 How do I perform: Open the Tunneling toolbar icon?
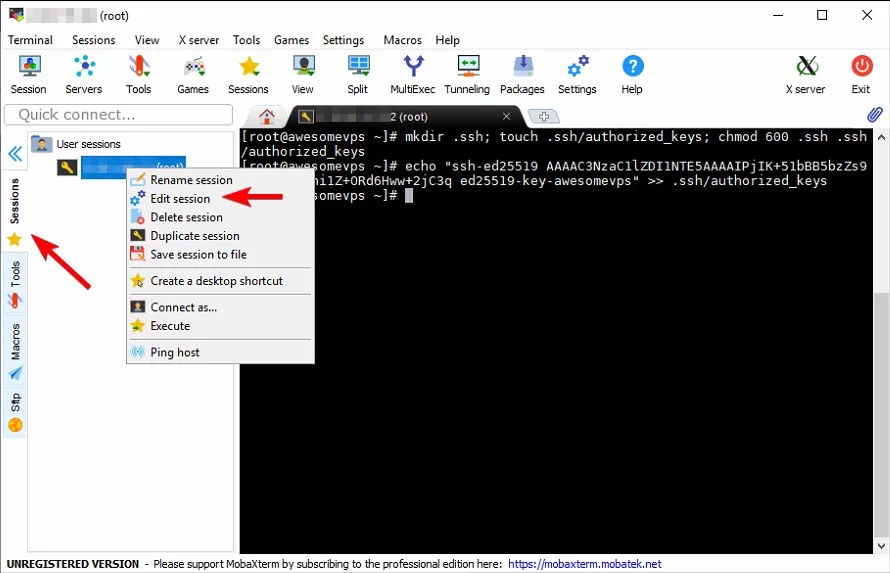point(467,74)
